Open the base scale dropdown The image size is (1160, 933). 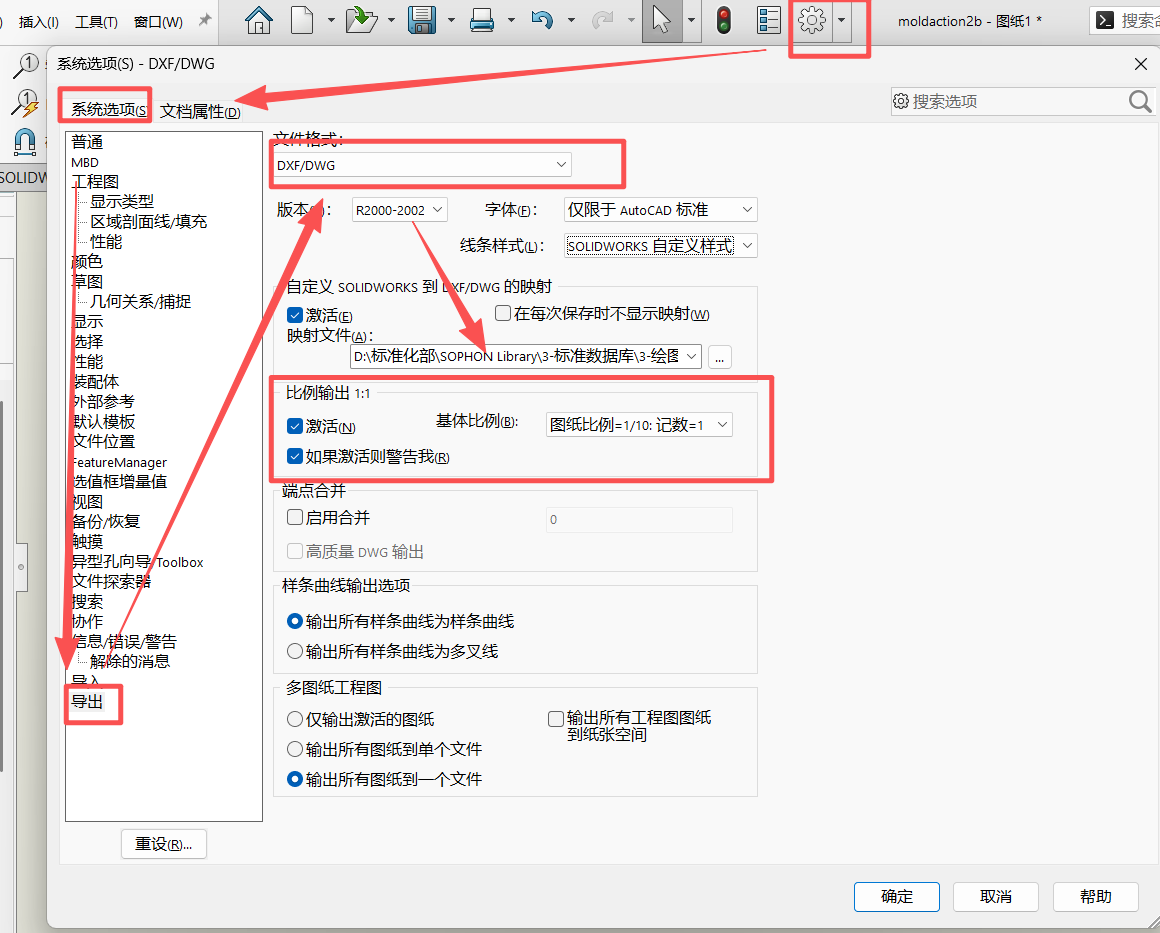[x=639, y=425]
